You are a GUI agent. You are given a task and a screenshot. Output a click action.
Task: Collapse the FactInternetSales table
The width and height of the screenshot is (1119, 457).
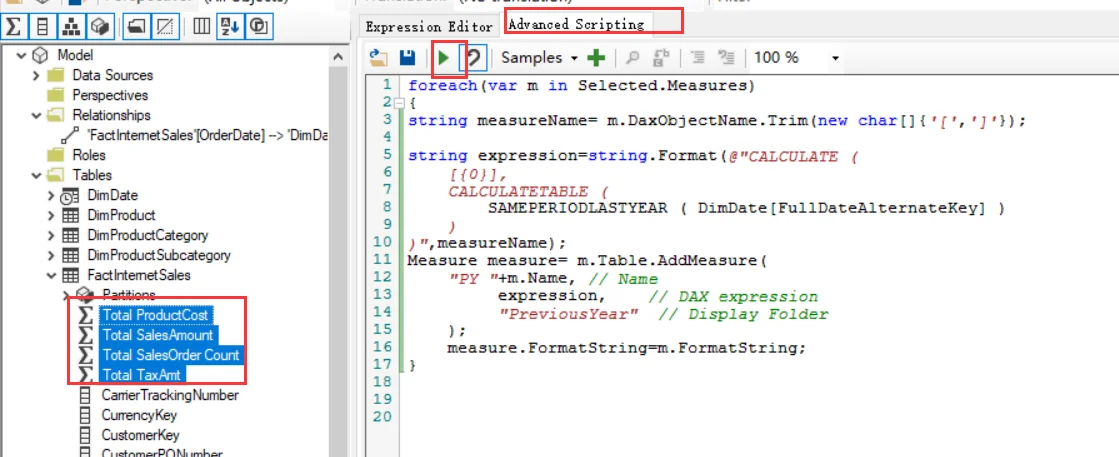51,275
